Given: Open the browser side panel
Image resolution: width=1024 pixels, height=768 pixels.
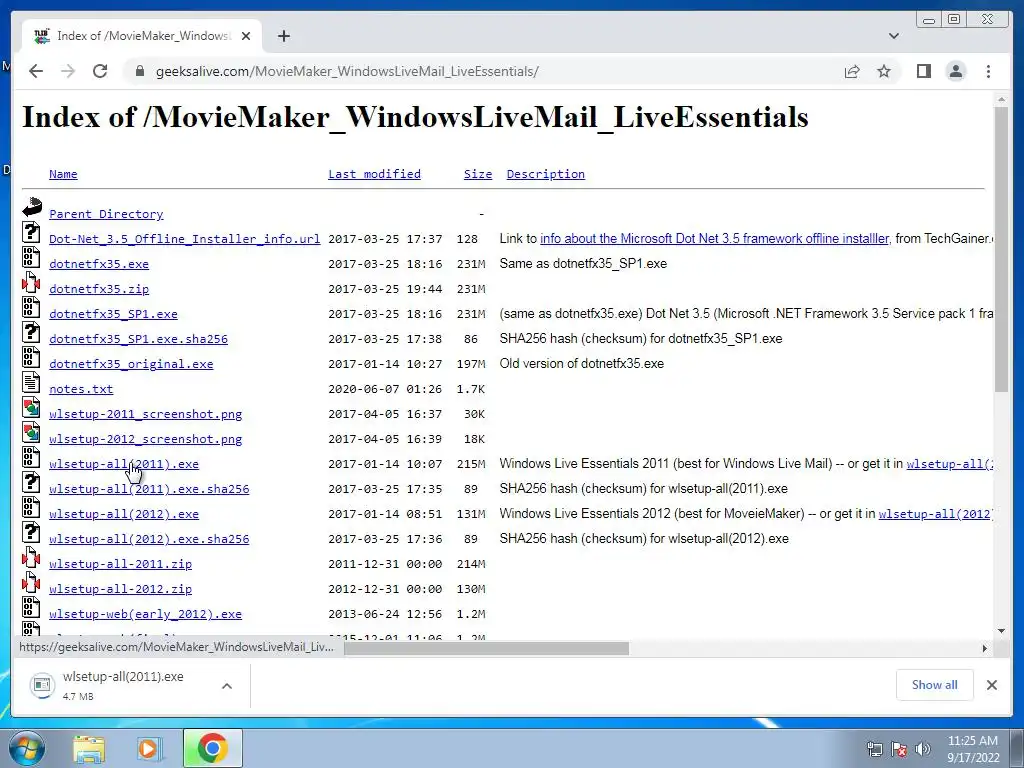Looking at the screenshot, I should (923, 71).
